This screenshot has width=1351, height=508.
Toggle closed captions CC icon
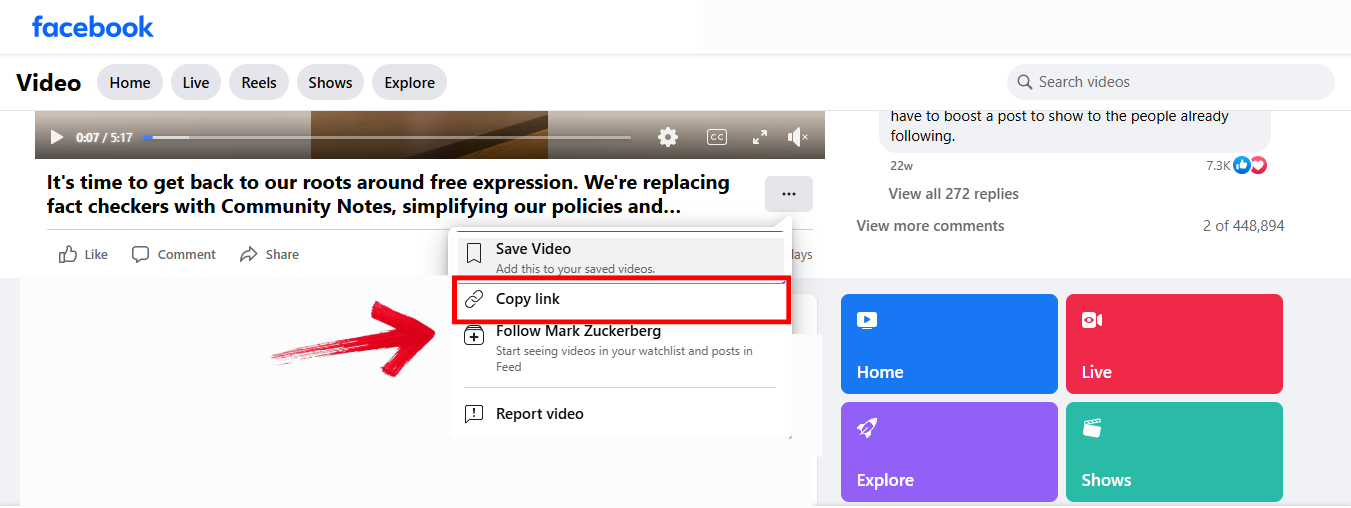pyautogui.click(x=716, y=137)
